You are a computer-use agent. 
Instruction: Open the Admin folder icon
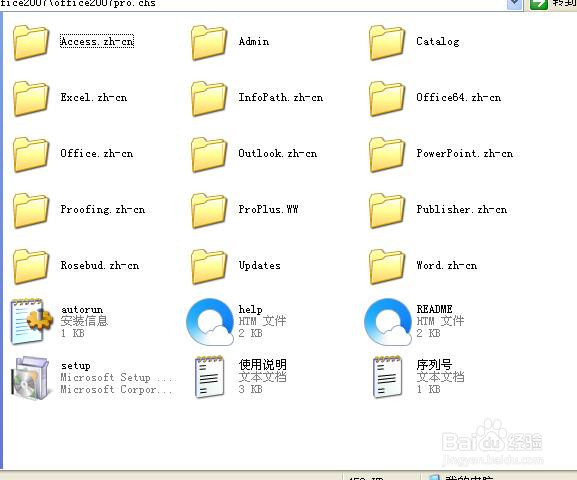209,43
